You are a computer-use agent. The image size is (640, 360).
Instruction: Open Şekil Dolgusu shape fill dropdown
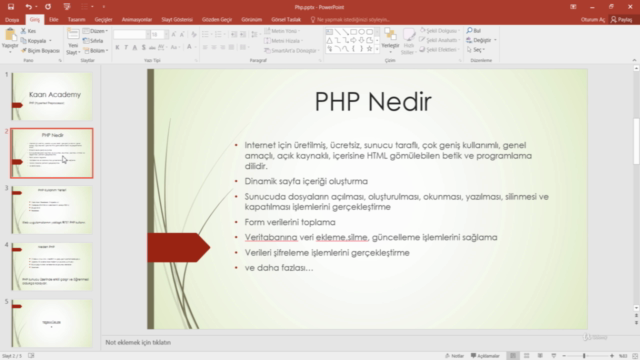click(x=440, y=31)
